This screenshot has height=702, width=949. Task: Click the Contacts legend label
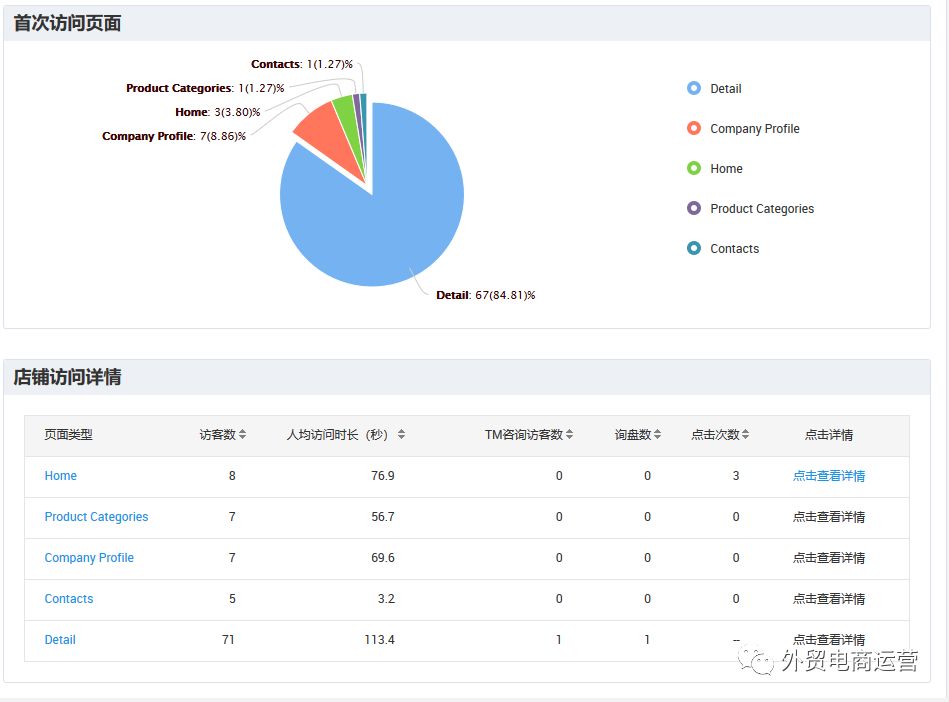pos(734,249)
